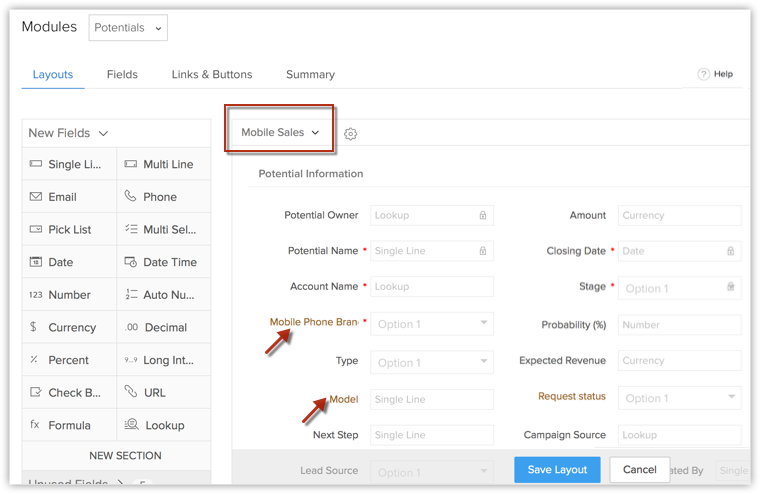The image size is (760, 494).
Task: Open the Help question mark icon
Action: coord(703,74)
